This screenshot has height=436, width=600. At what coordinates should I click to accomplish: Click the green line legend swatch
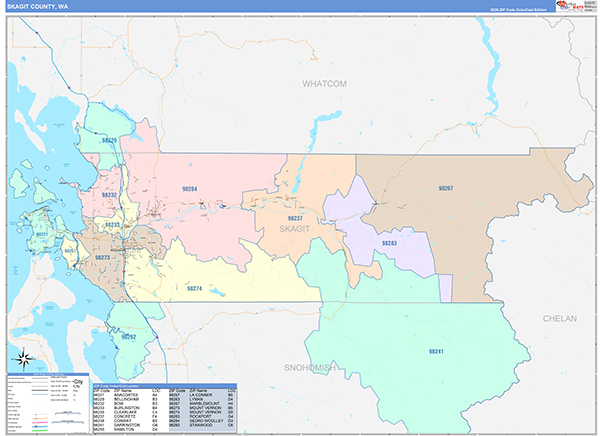pyautogui.click(x=42, y=431)
